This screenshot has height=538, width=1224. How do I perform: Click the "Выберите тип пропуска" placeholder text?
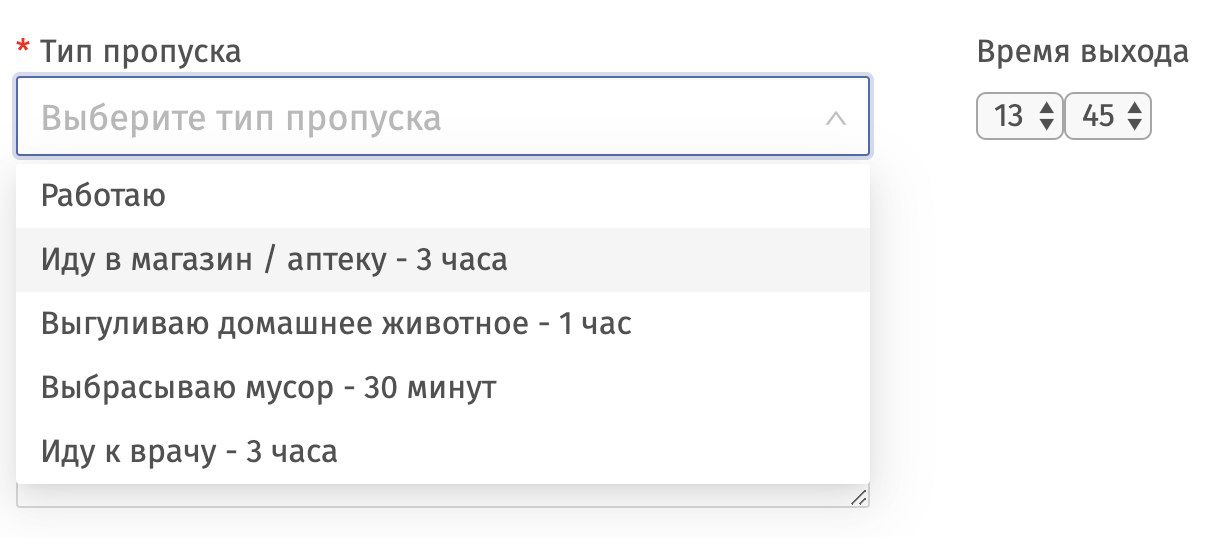pos(241,119)
